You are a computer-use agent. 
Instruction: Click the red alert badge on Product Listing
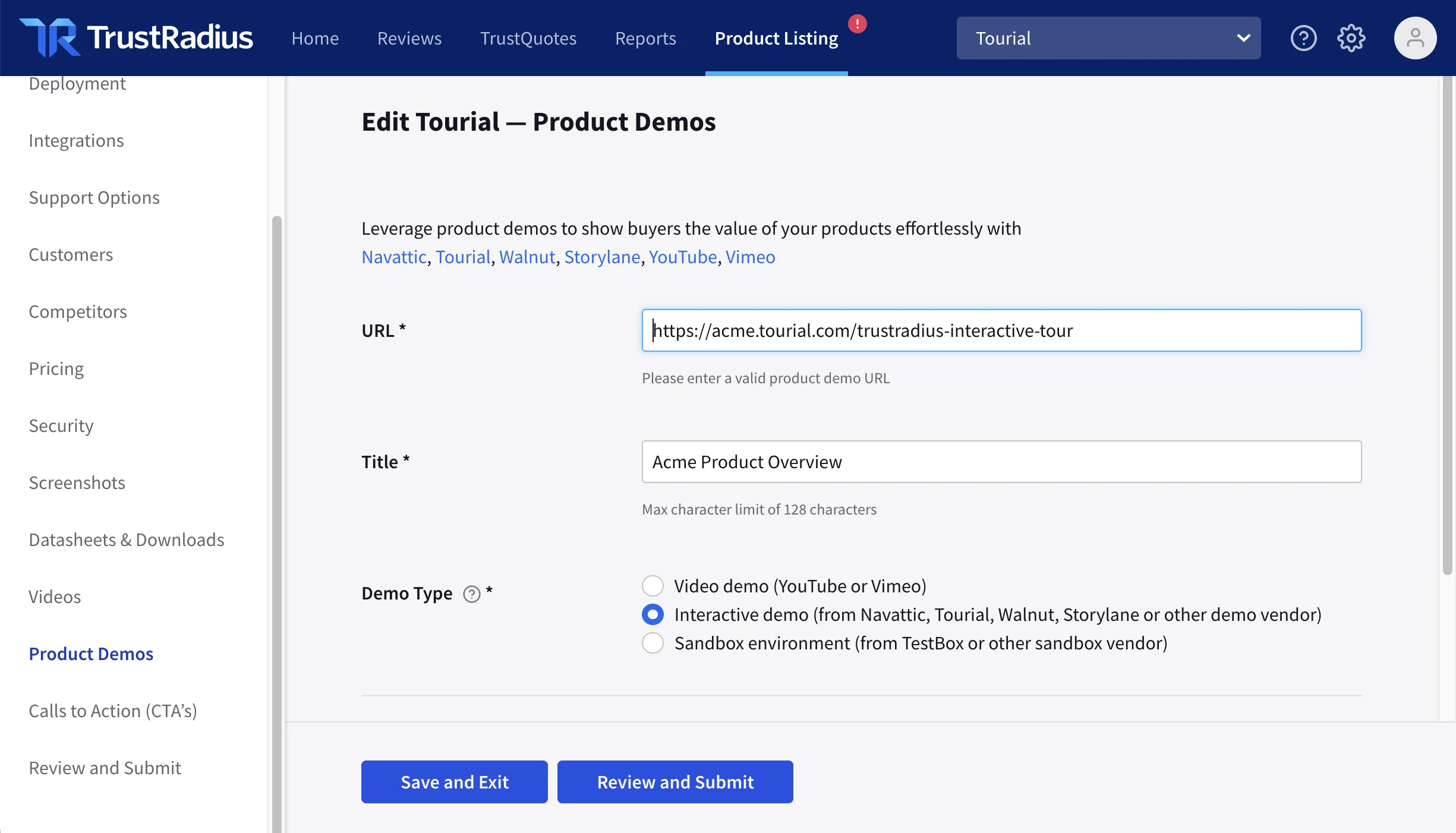857,24
